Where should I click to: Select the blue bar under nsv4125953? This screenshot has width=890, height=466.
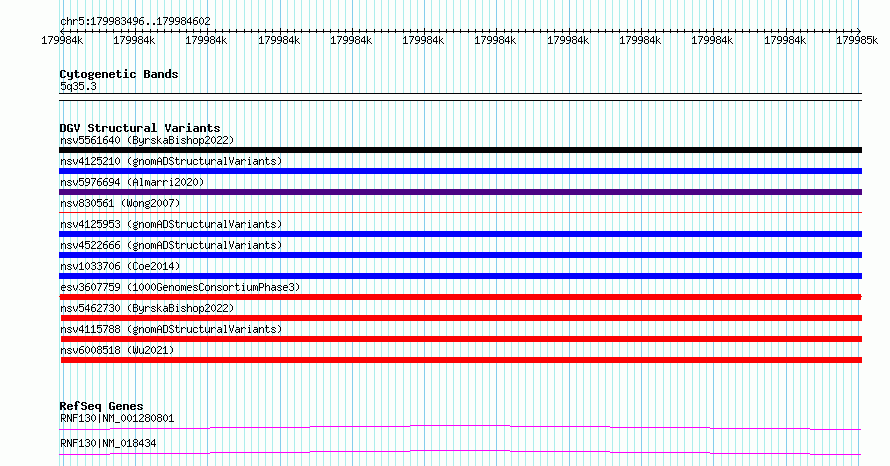click(460, 234)
